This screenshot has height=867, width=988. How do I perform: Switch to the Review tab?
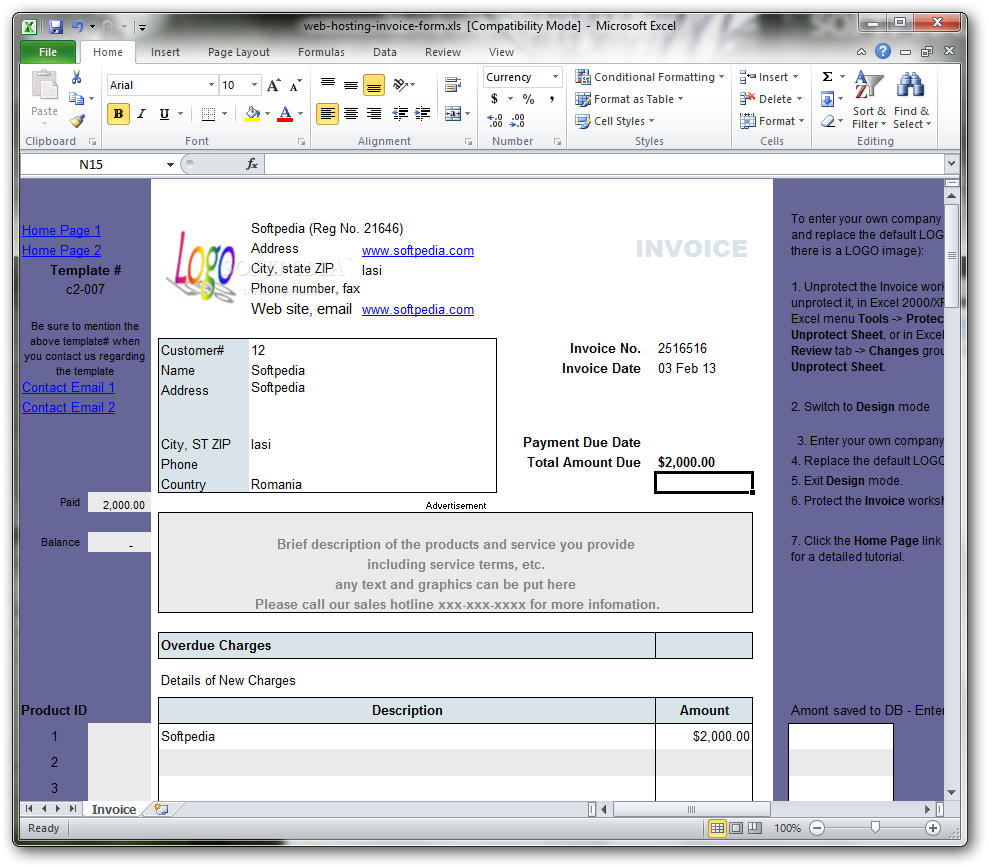pos(442,52)
